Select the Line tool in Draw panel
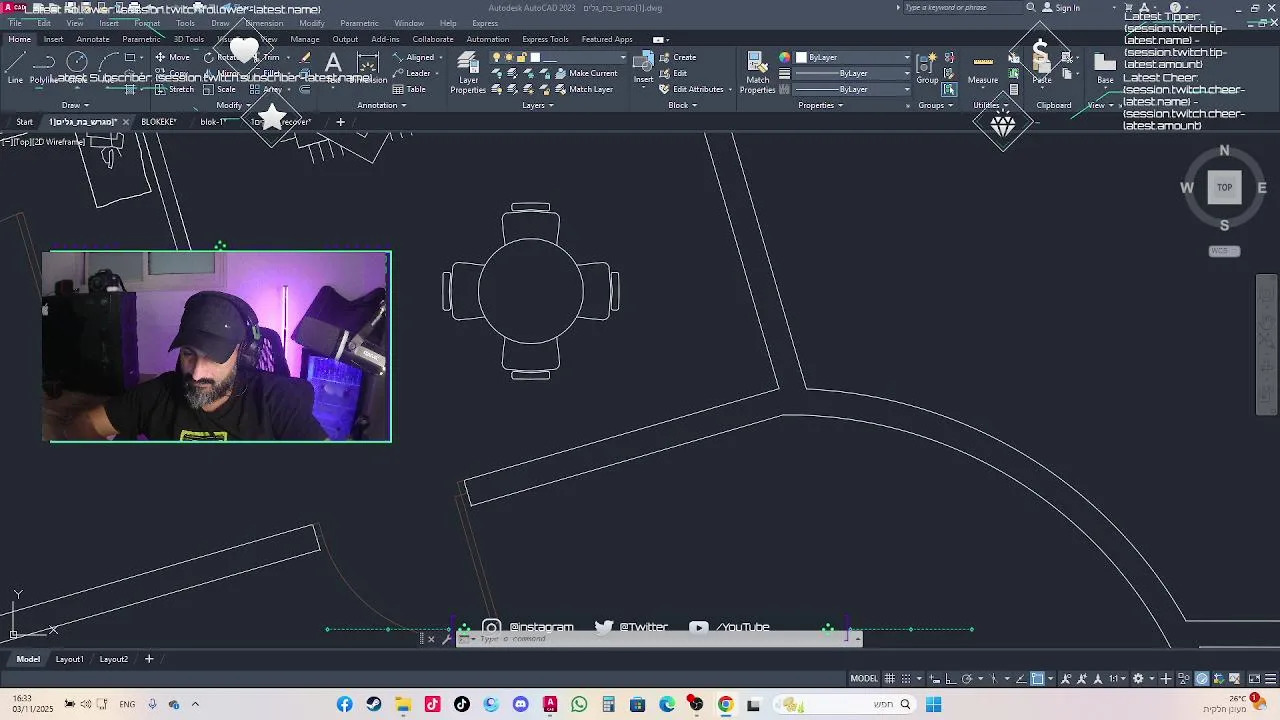 [x=15, y=68]
